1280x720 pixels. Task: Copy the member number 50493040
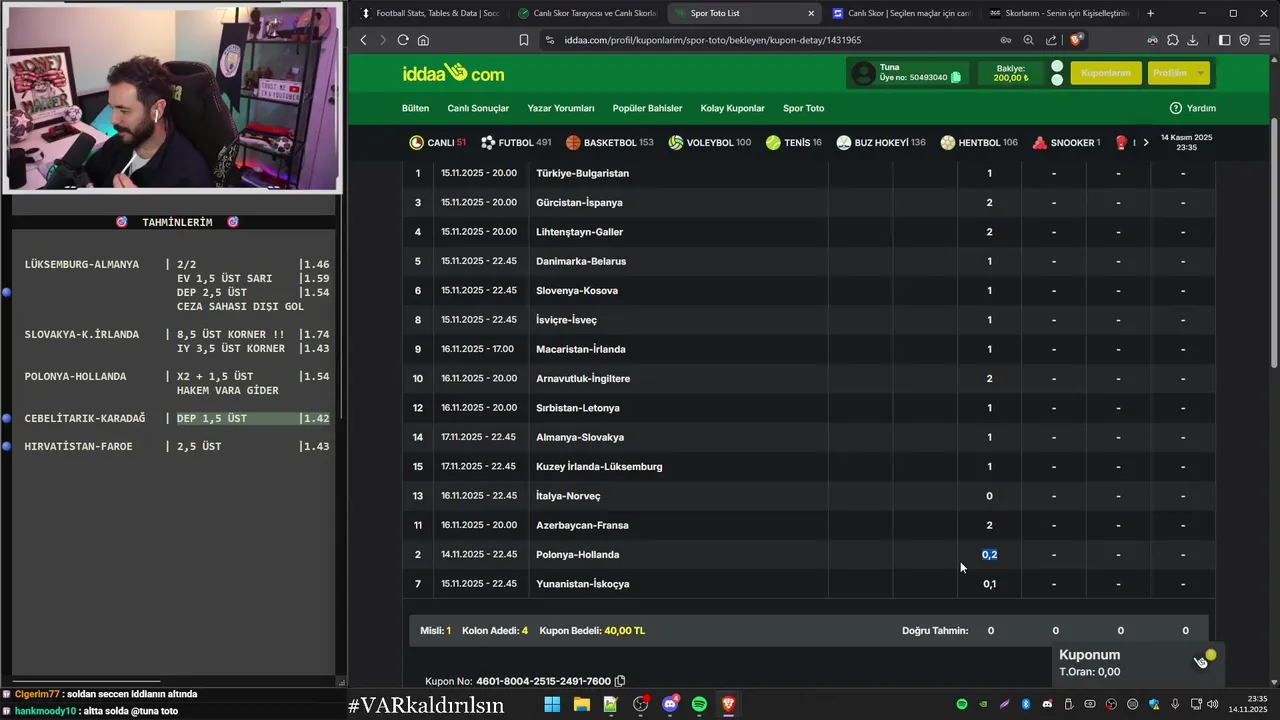[956, 78]
